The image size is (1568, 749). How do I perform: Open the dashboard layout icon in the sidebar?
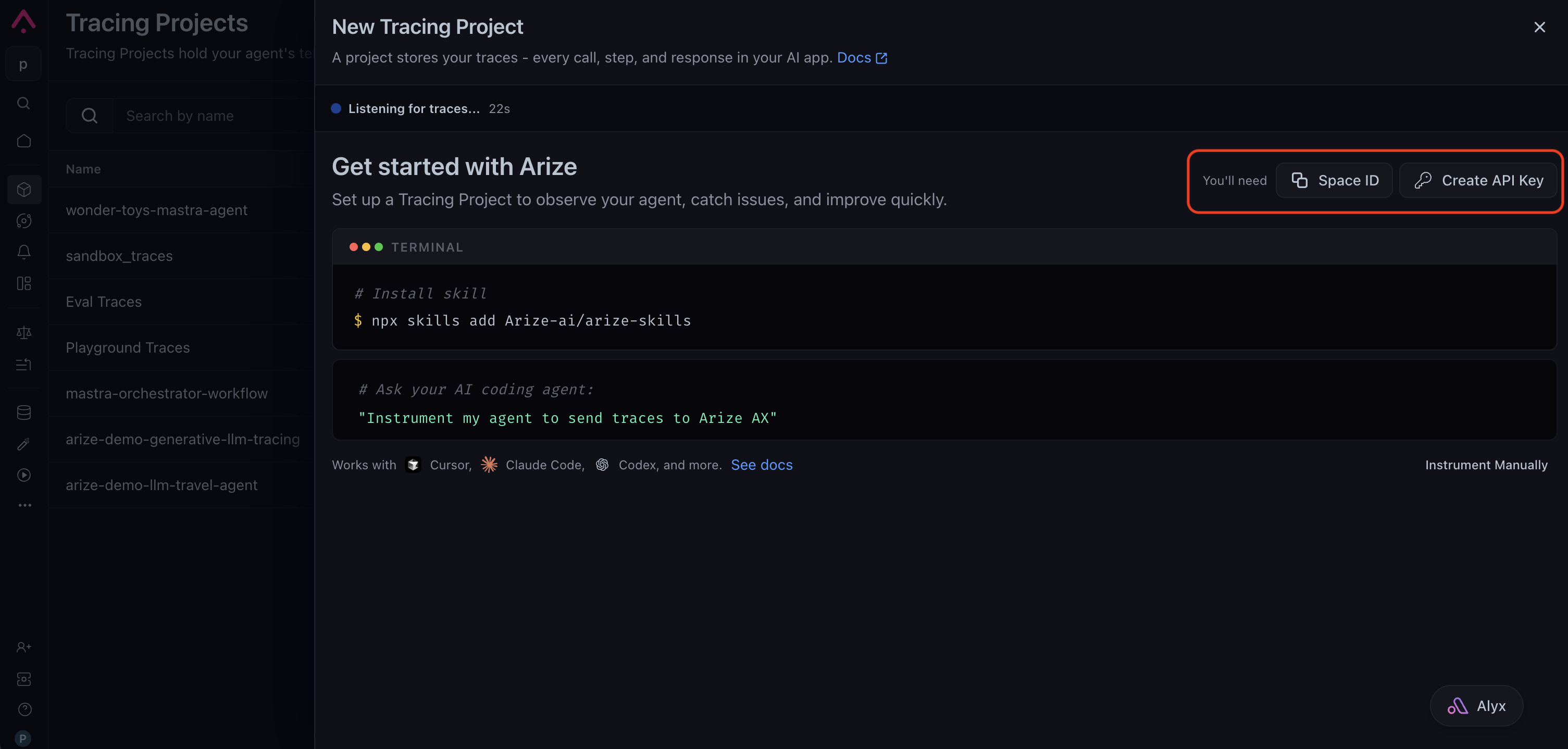point(24,283)
